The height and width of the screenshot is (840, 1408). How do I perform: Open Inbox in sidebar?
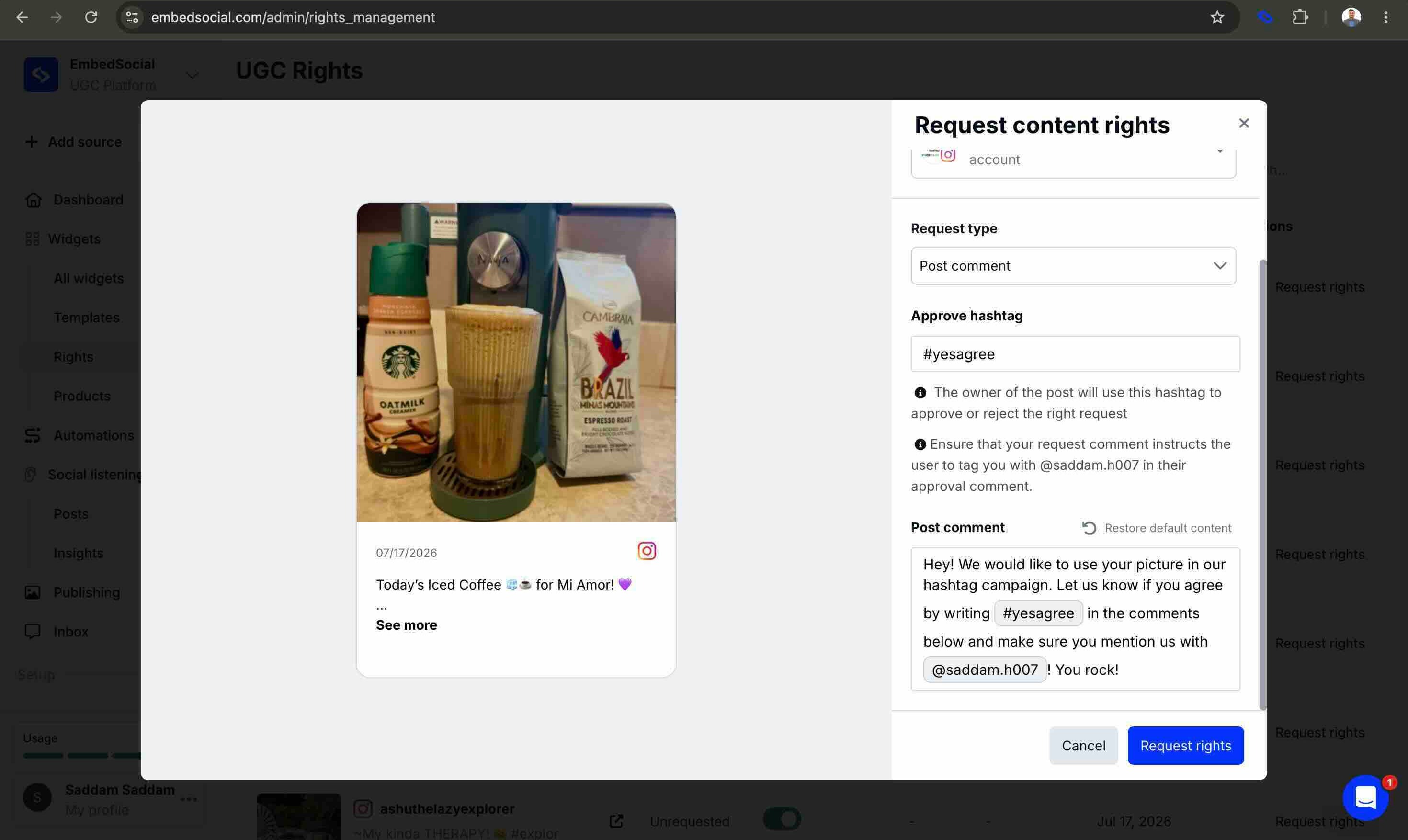[x=71, y=631]
